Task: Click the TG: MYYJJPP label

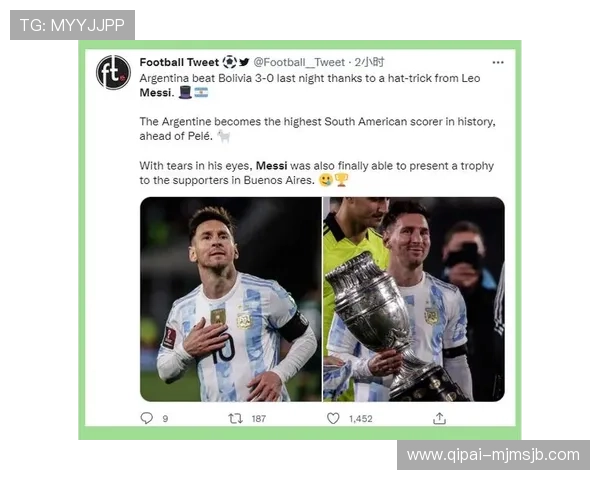Action: pos(72,25)
